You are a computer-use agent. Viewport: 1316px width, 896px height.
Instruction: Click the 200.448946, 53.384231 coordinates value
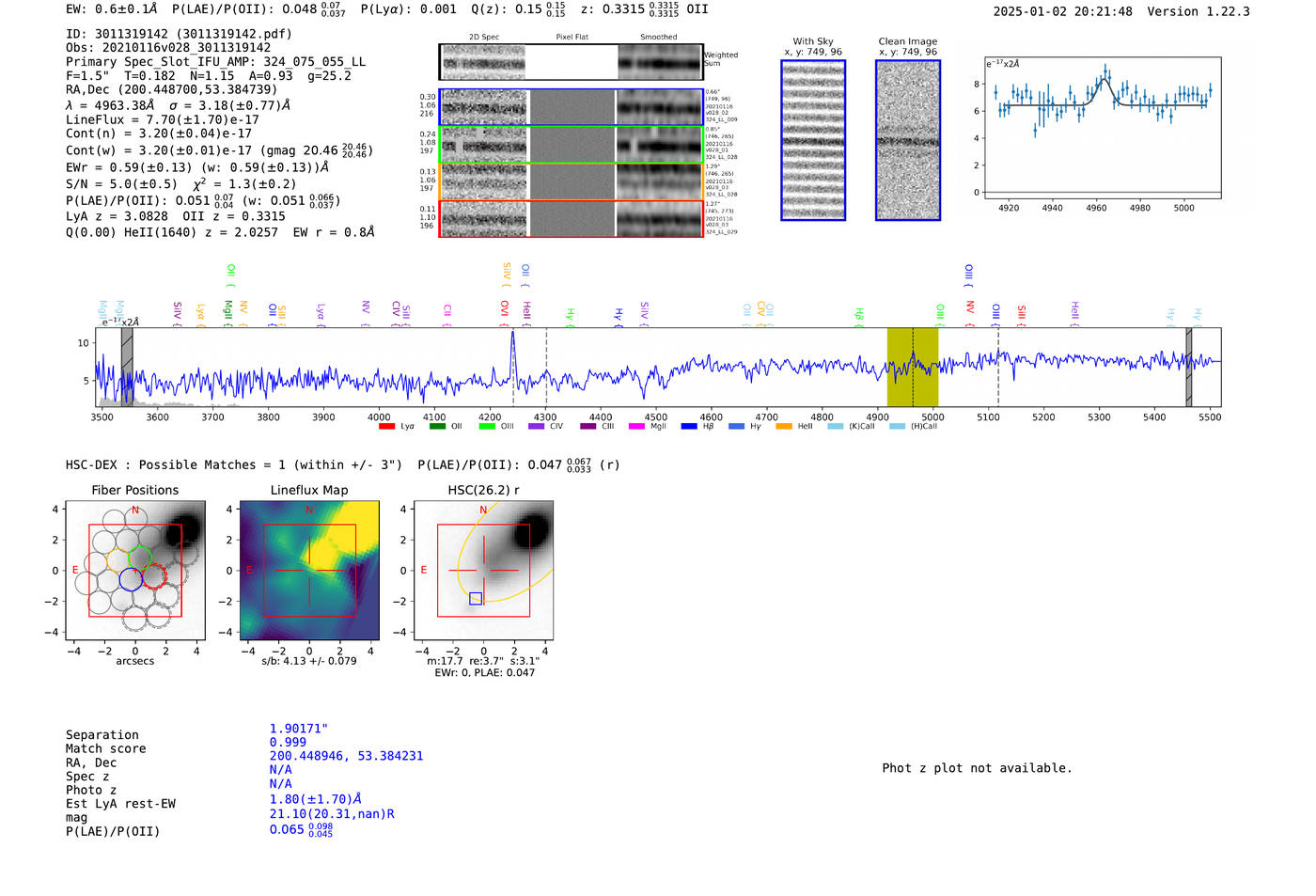pyautogui.click(x=346, y=756)
